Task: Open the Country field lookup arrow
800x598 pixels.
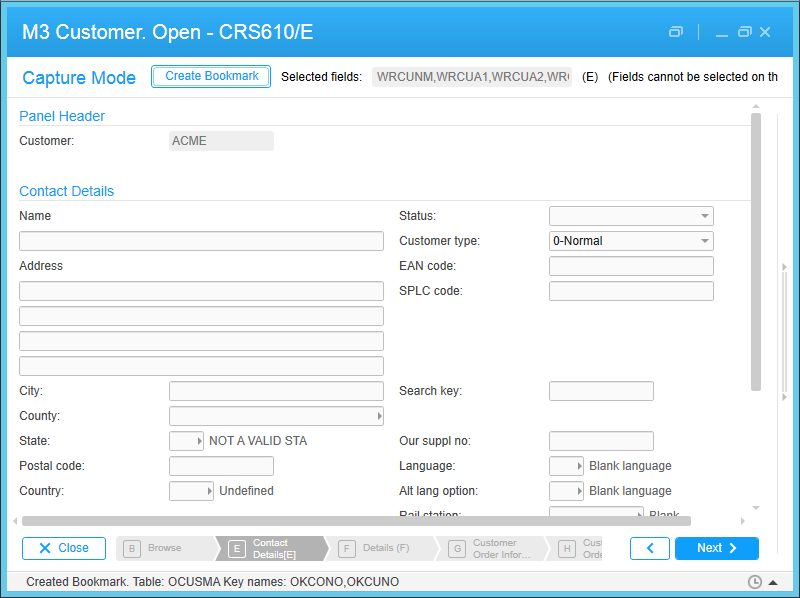Action: [x=208, y=491]
